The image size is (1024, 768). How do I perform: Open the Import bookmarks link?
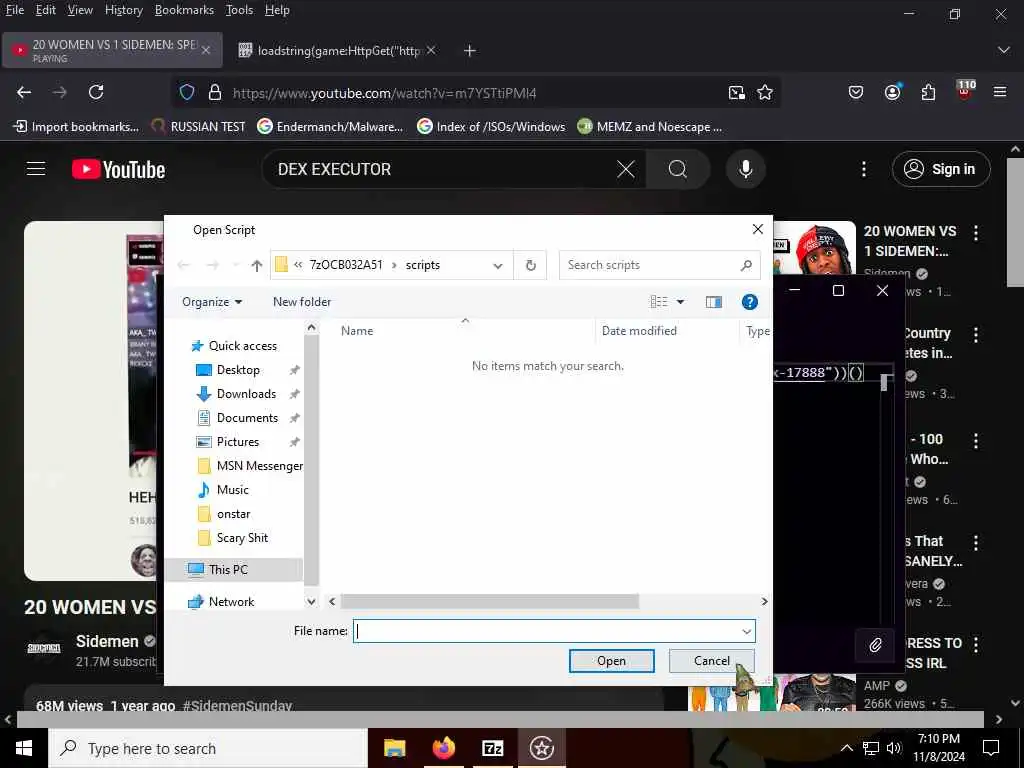pyautogui.click(x=76, y=127)
